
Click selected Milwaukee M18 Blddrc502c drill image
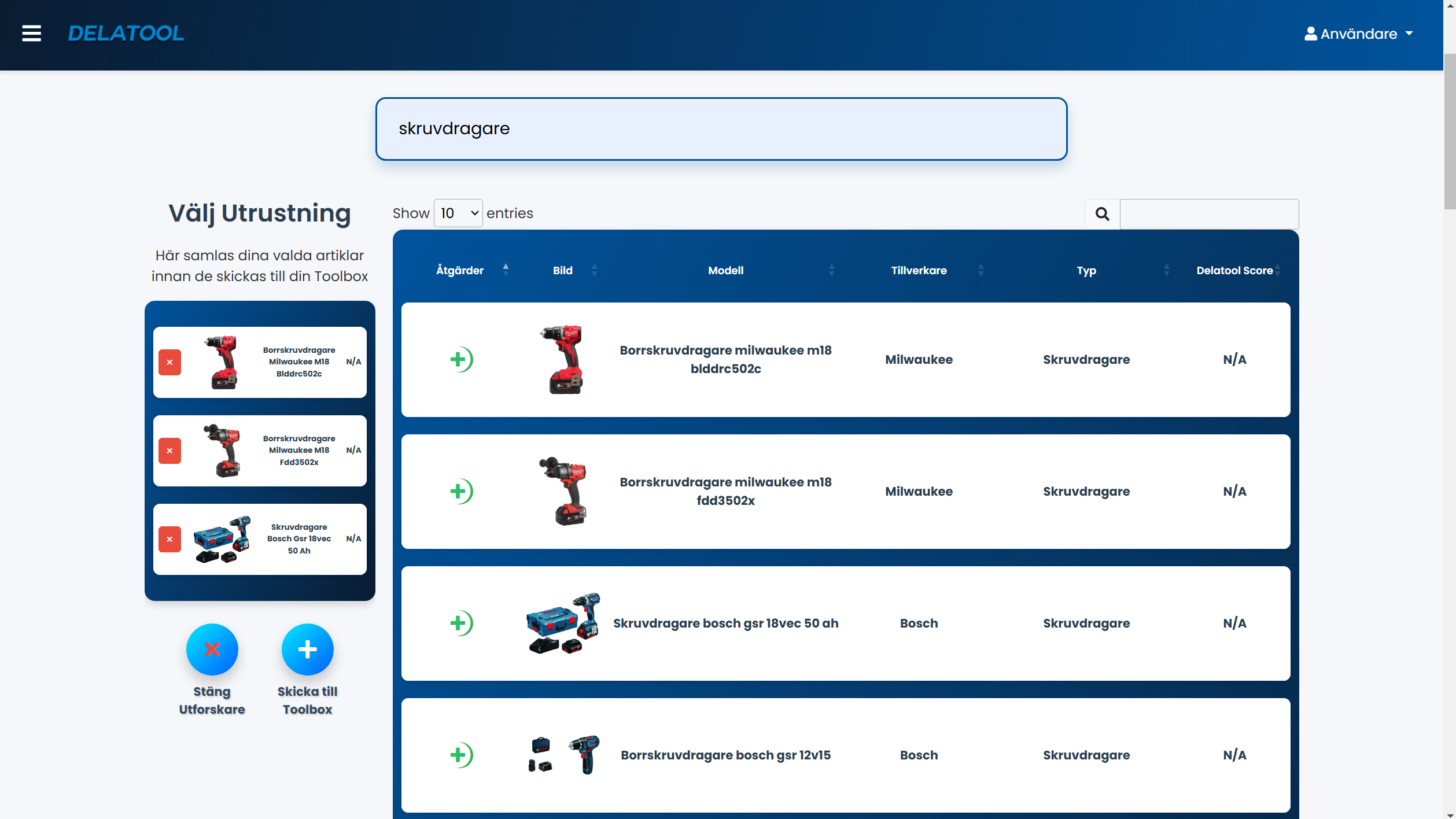point(222,363)
